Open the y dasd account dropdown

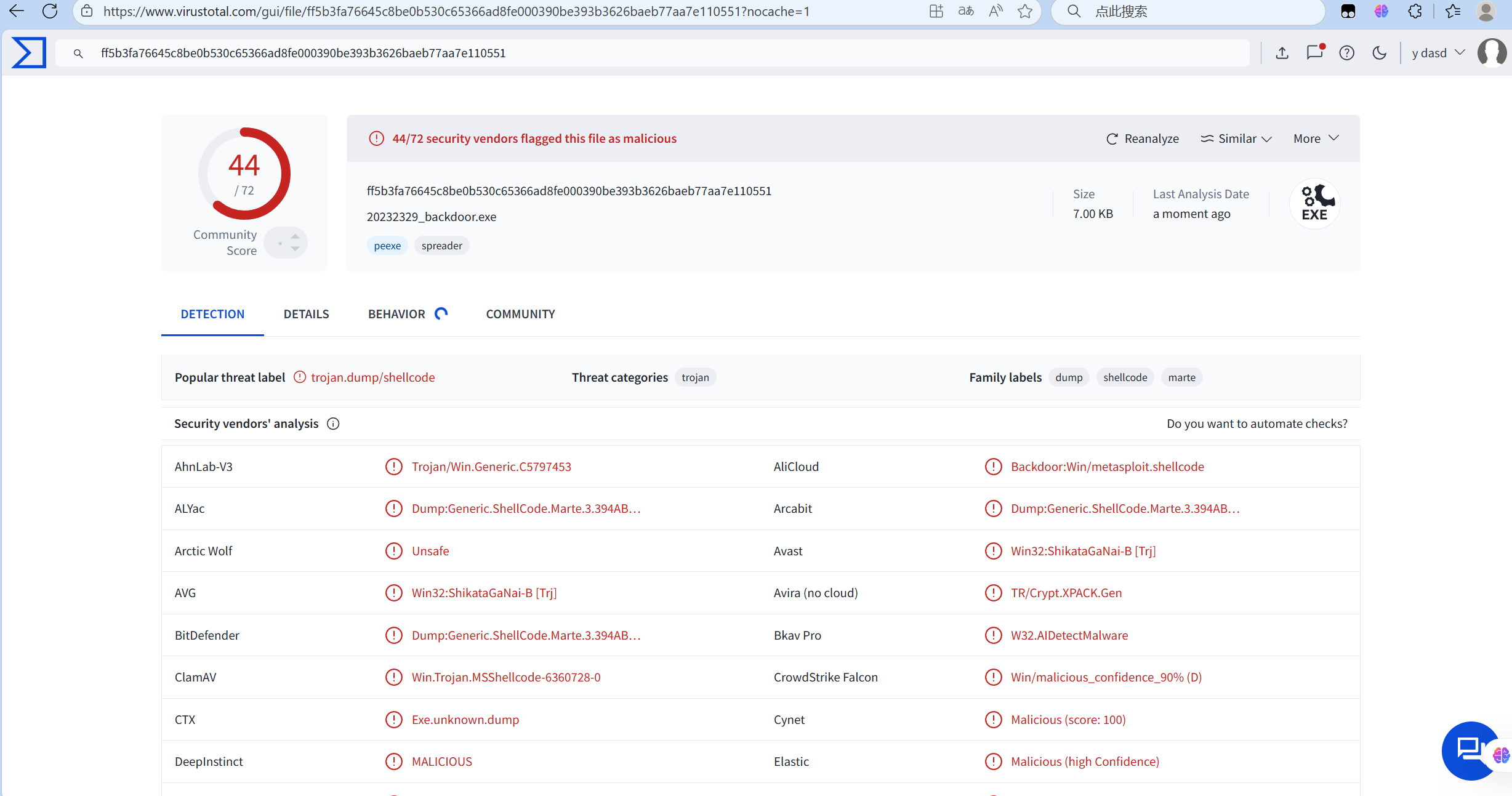coord(1438,53)
